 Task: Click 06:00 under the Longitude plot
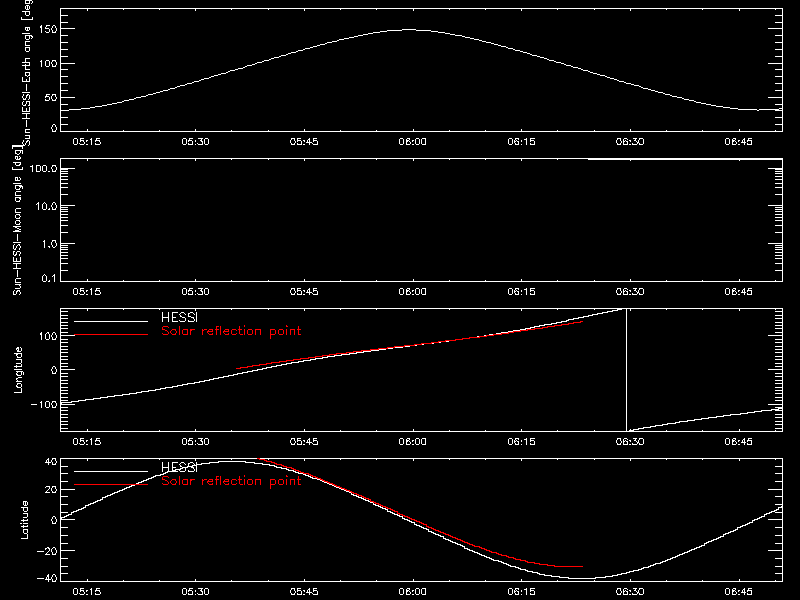click(412, 441)
